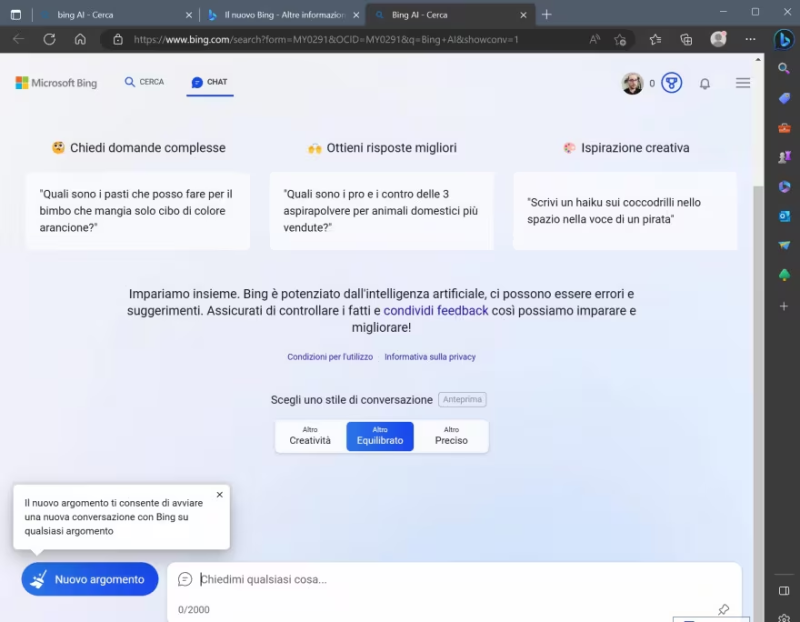Open the Shopping tag sidebar icon
Viewport: 800px width, 622px height.
[x=784, y=98]
